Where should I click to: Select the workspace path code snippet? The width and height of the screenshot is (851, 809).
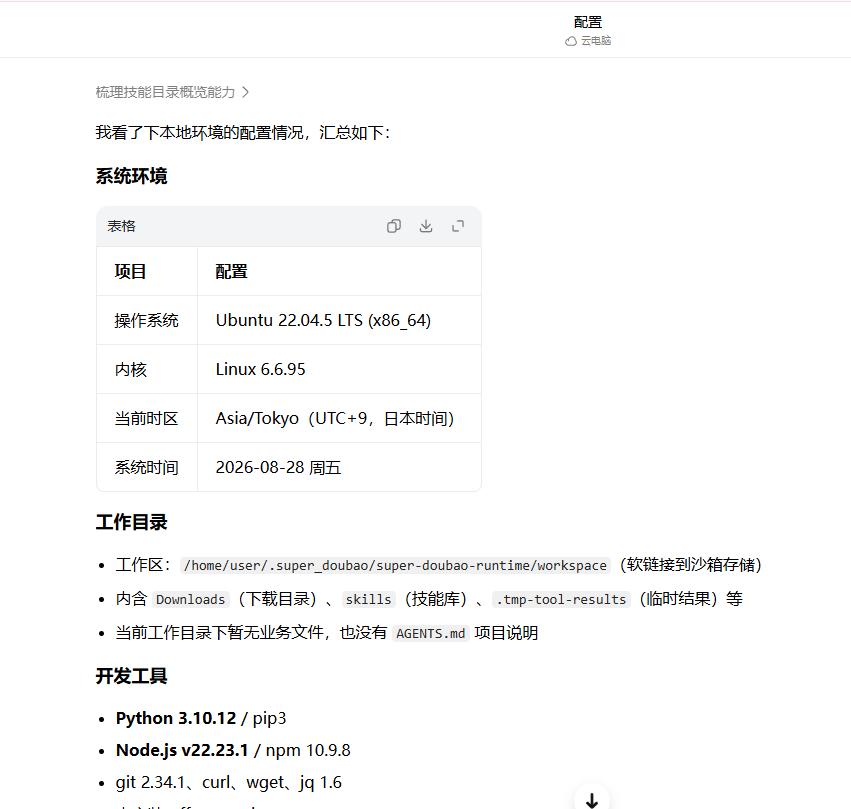click(x=395, y=565)
